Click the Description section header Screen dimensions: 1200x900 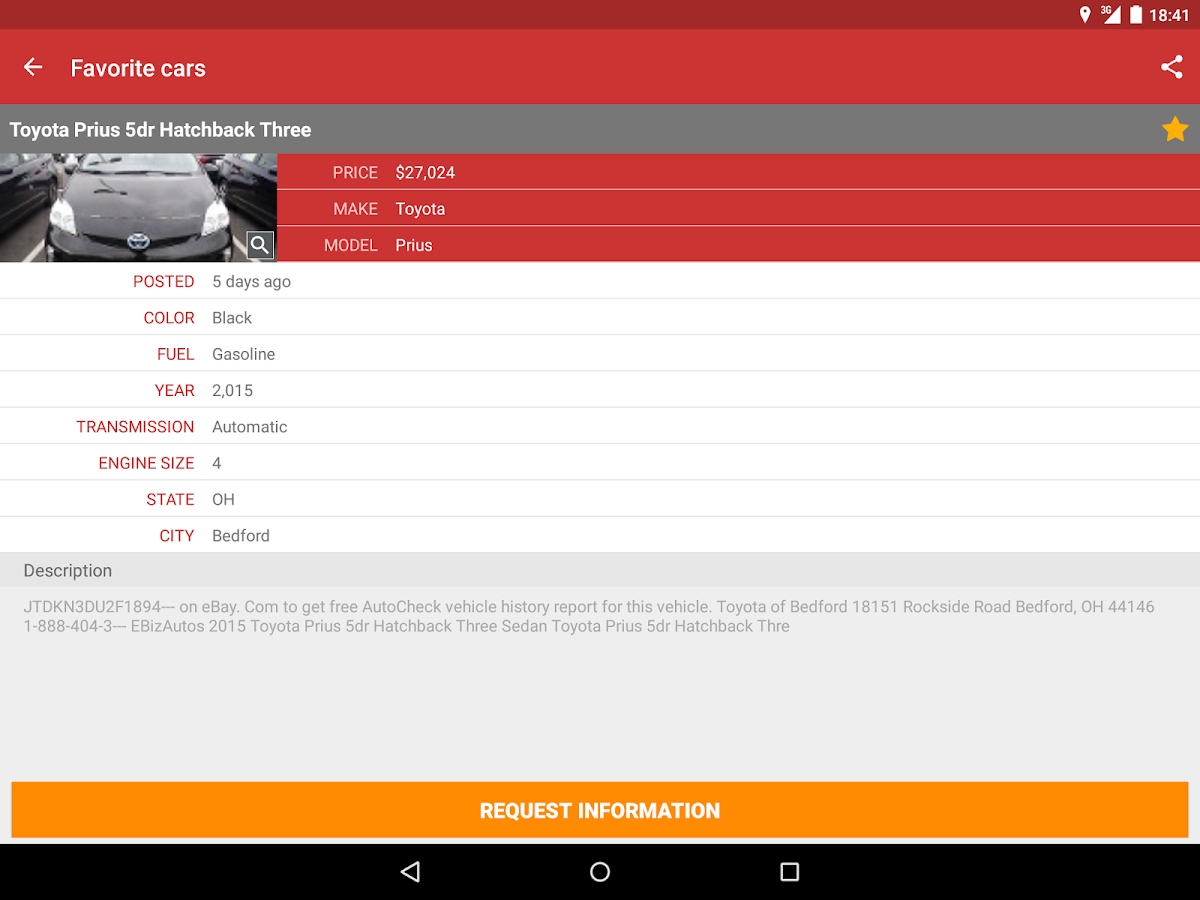coord(67,570)
